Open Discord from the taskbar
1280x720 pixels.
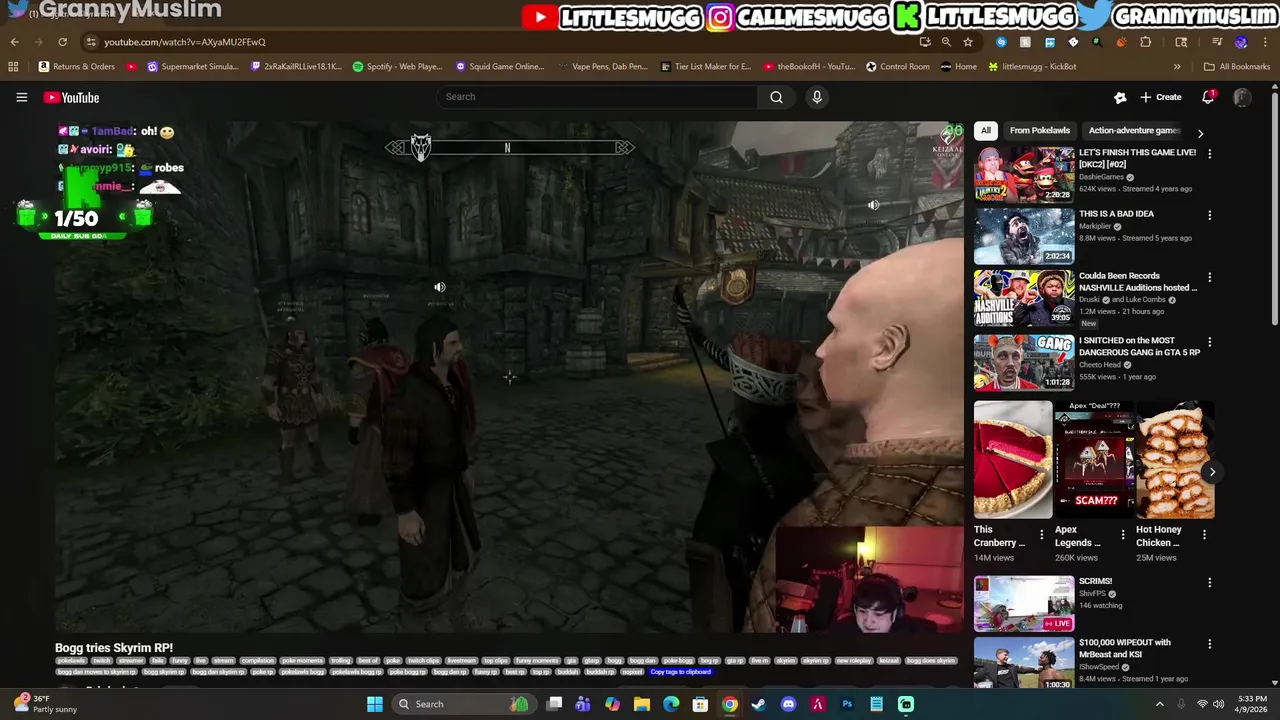[x=788, y=704]
